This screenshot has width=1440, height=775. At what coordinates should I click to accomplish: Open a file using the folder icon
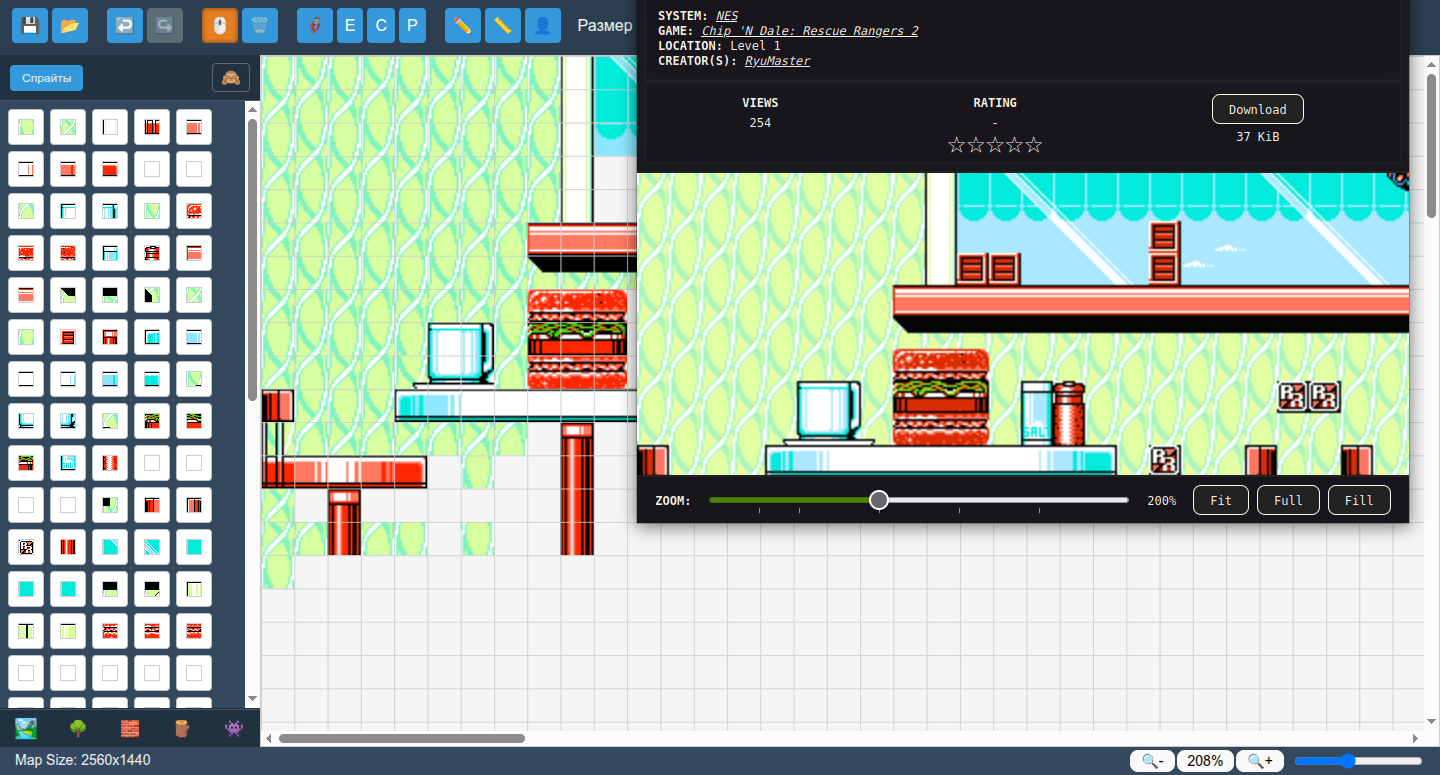coord(70,25)
